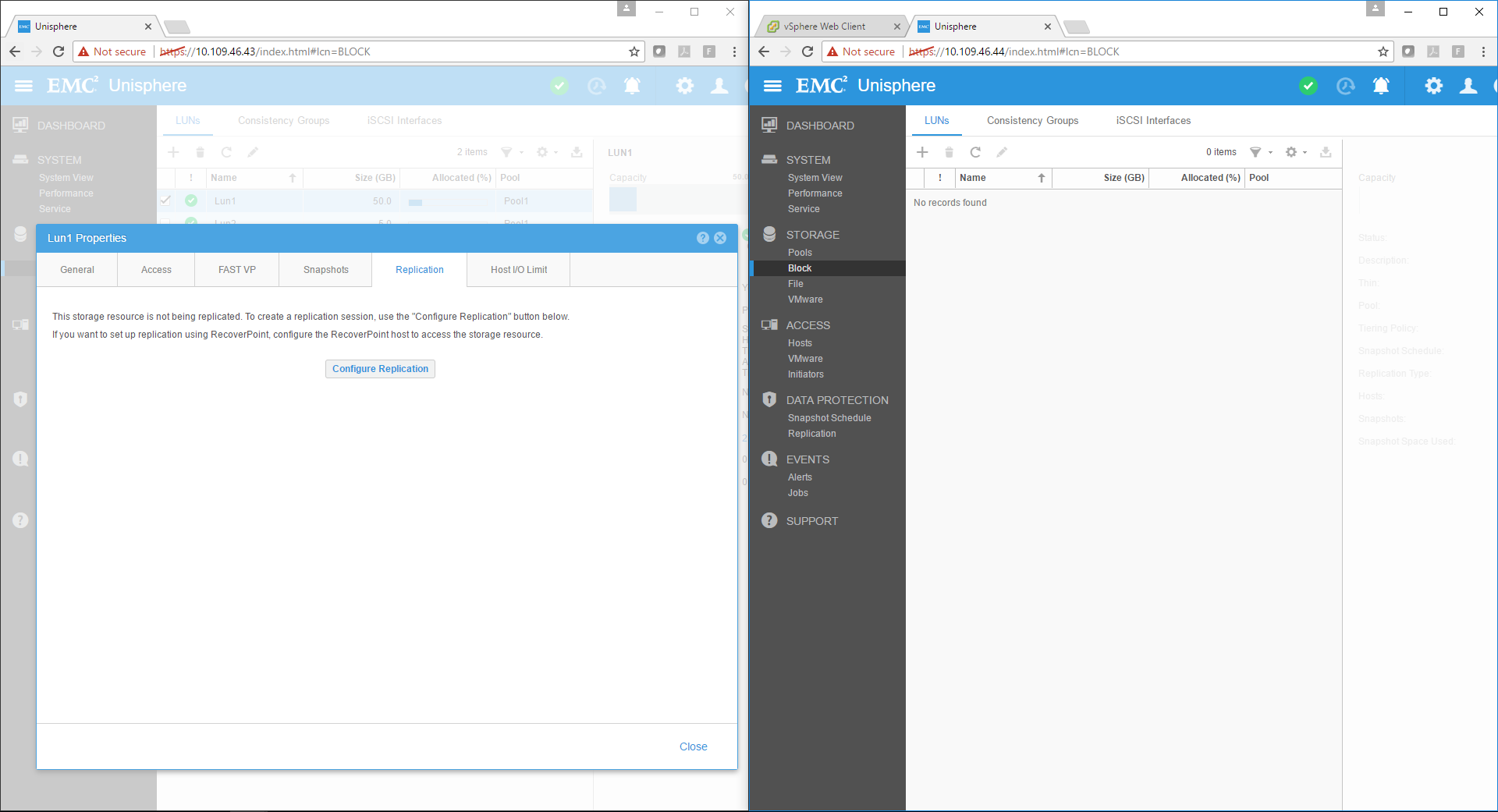Open alerts bell in the 10.109.46.44 Unisphere header
The width and height of the screenshot is (1498, 812).
(x=1381, y=86)
